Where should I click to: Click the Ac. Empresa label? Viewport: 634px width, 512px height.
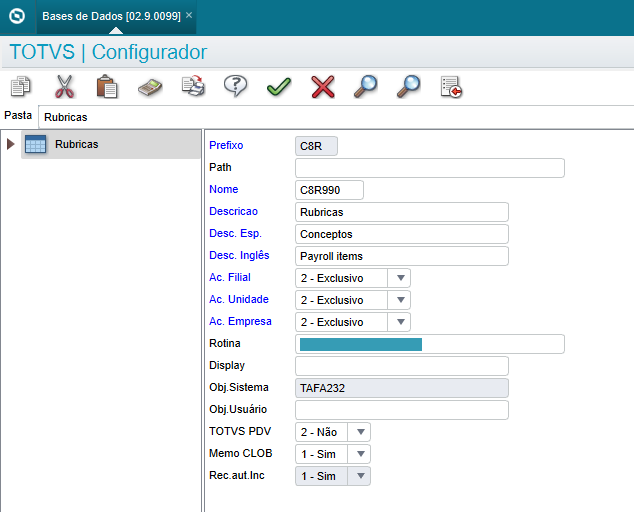click(240, 321)
